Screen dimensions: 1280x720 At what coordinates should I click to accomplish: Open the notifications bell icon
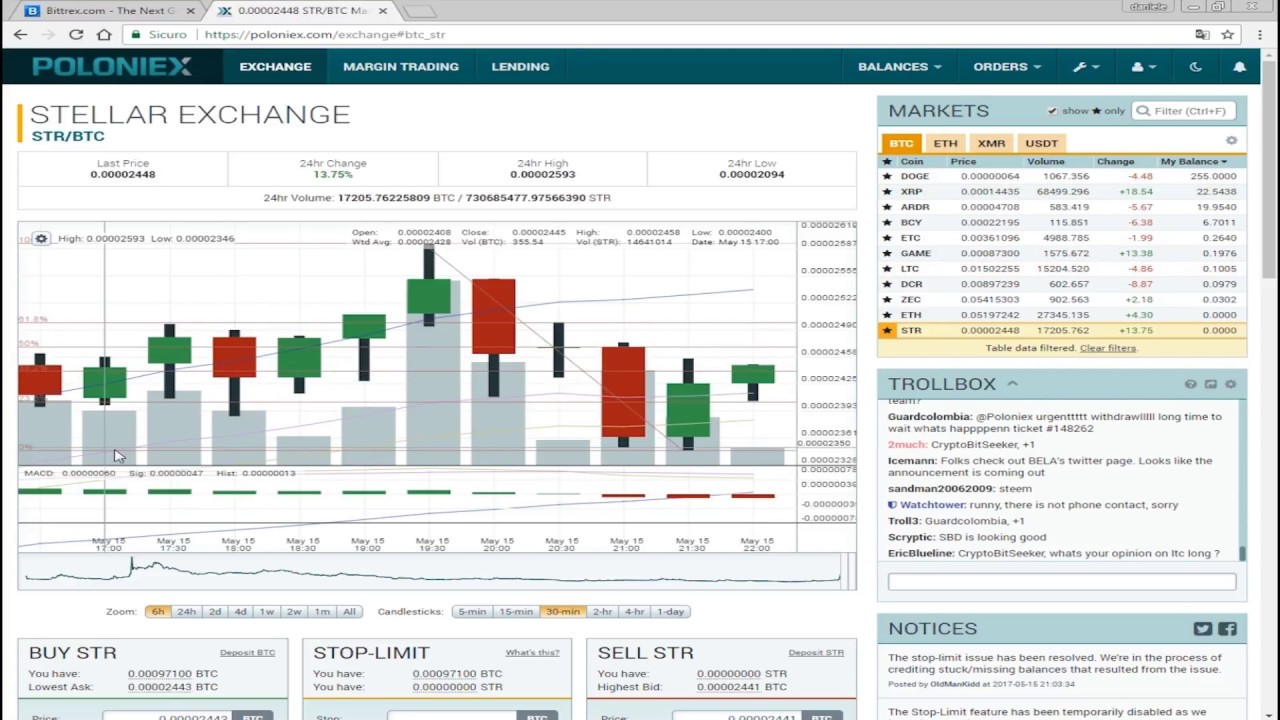pos(1239,67)
